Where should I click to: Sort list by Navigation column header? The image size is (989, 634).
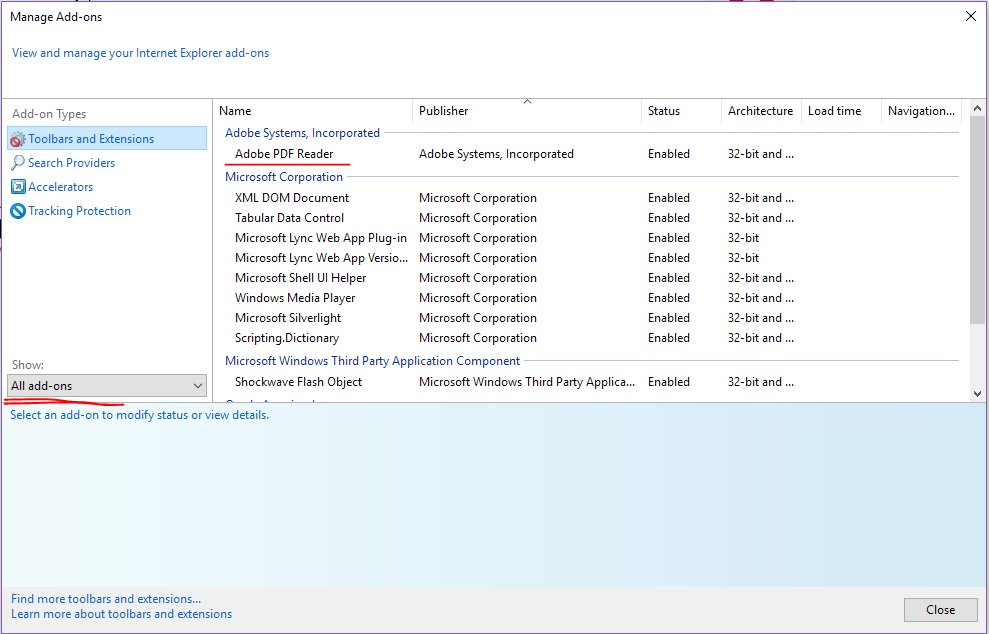pyautogui.click(x=922, y=111)
